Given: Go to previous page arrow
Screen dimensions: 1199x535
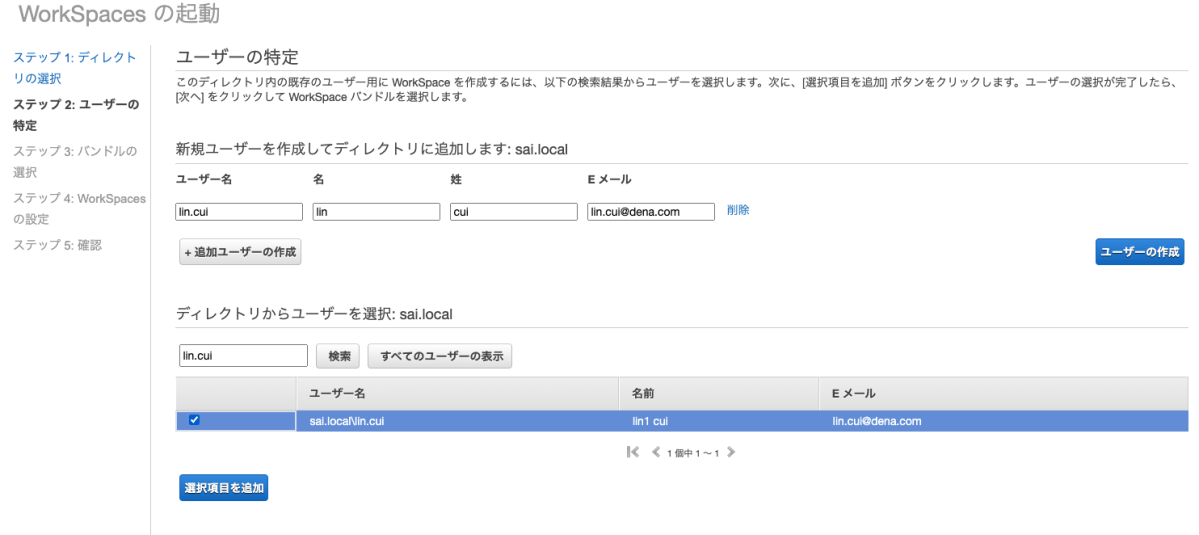Looking at the screenshot, I should click(655, 452).
